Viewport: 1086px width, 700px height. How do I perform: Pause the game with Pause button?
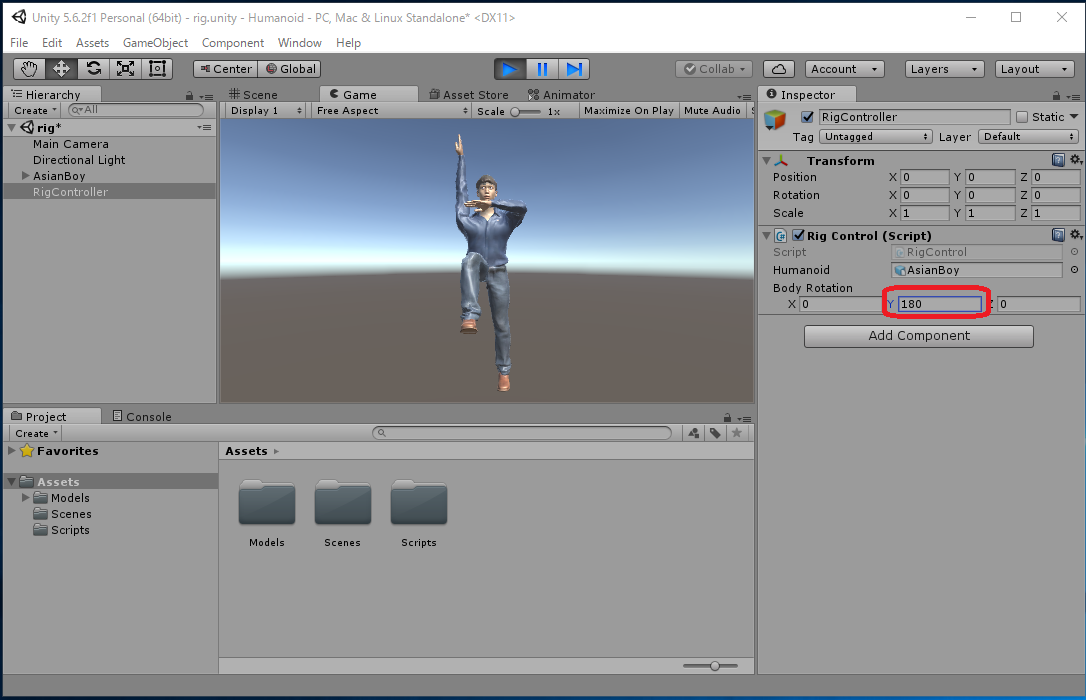(x=542, y=69)
